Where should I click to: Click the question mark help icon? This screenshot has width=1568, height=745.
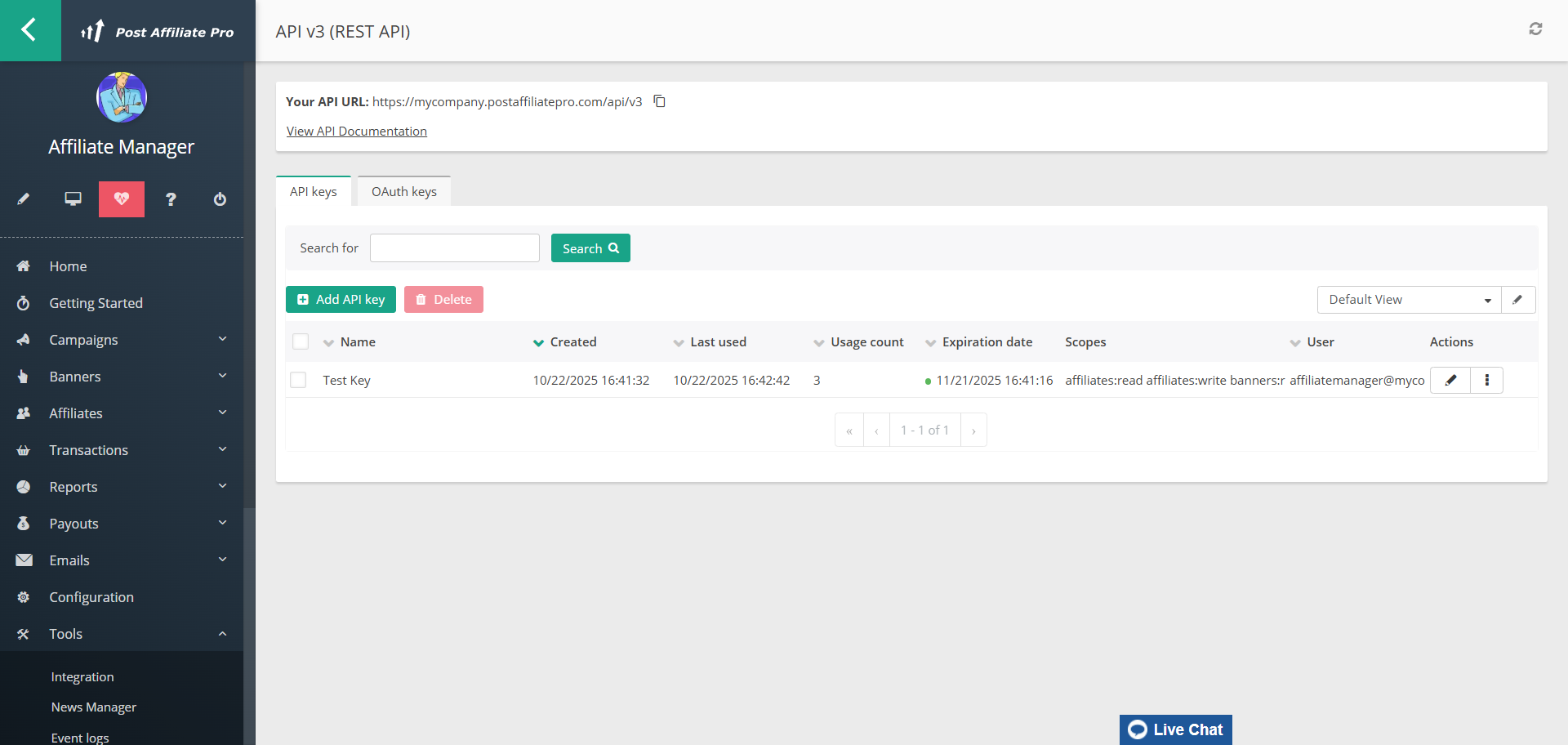[x=171, y=199]
